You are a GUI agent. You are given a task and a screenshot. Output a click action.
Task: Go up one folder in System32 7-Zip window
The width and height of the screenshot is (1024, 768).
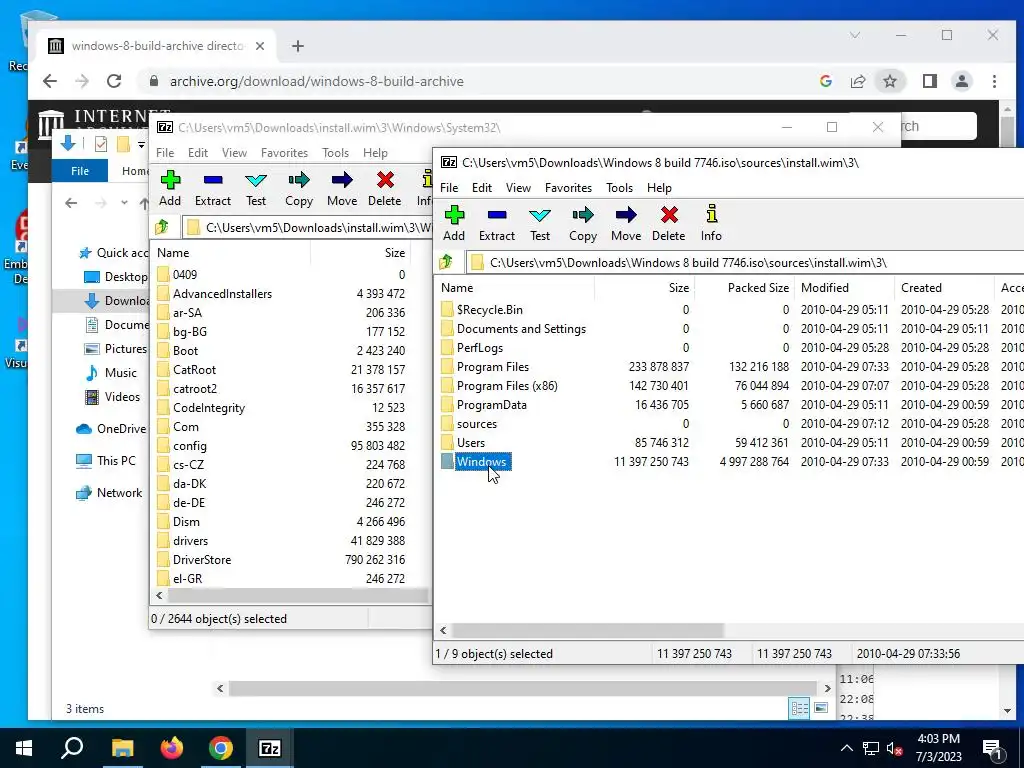162,227
